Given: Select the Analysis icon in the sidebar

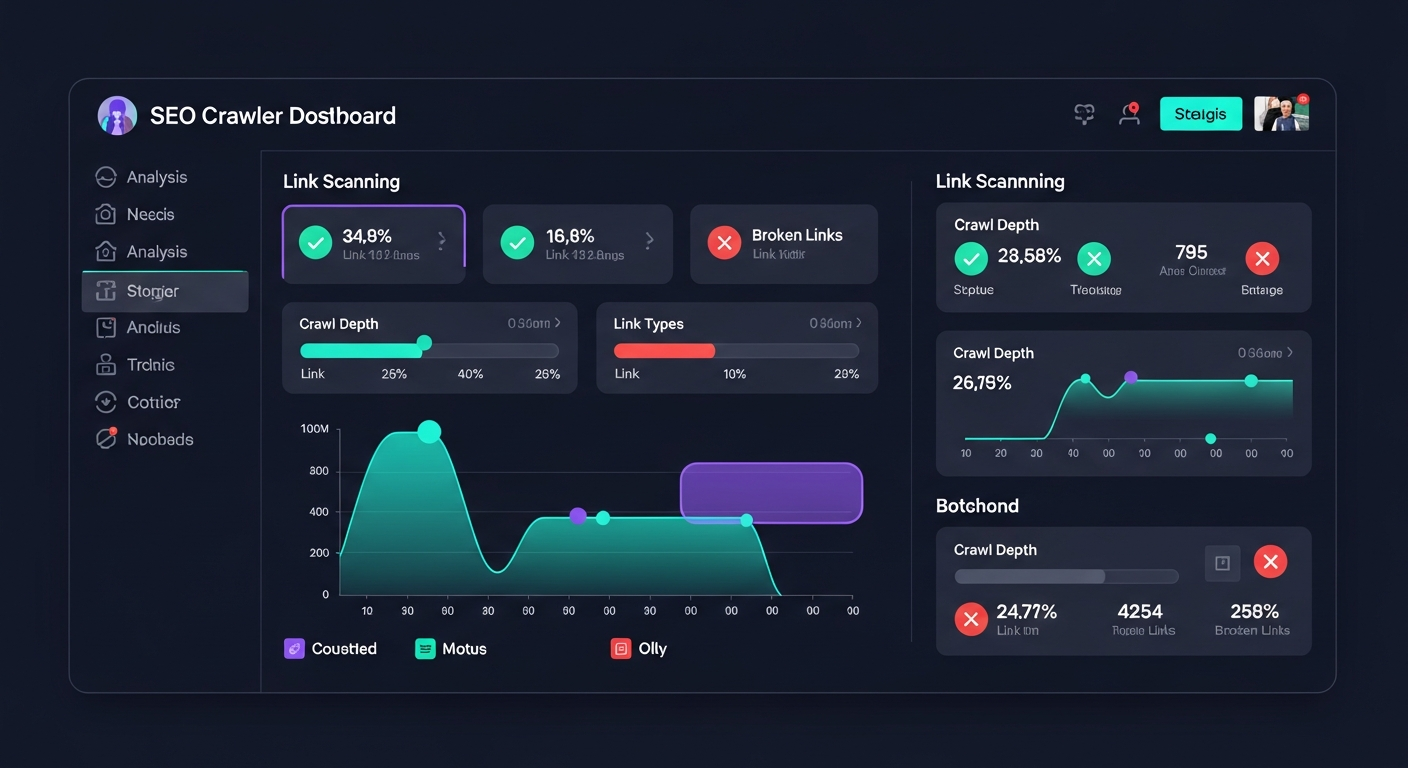Looking at the screenshot, I should pos(107,176).
